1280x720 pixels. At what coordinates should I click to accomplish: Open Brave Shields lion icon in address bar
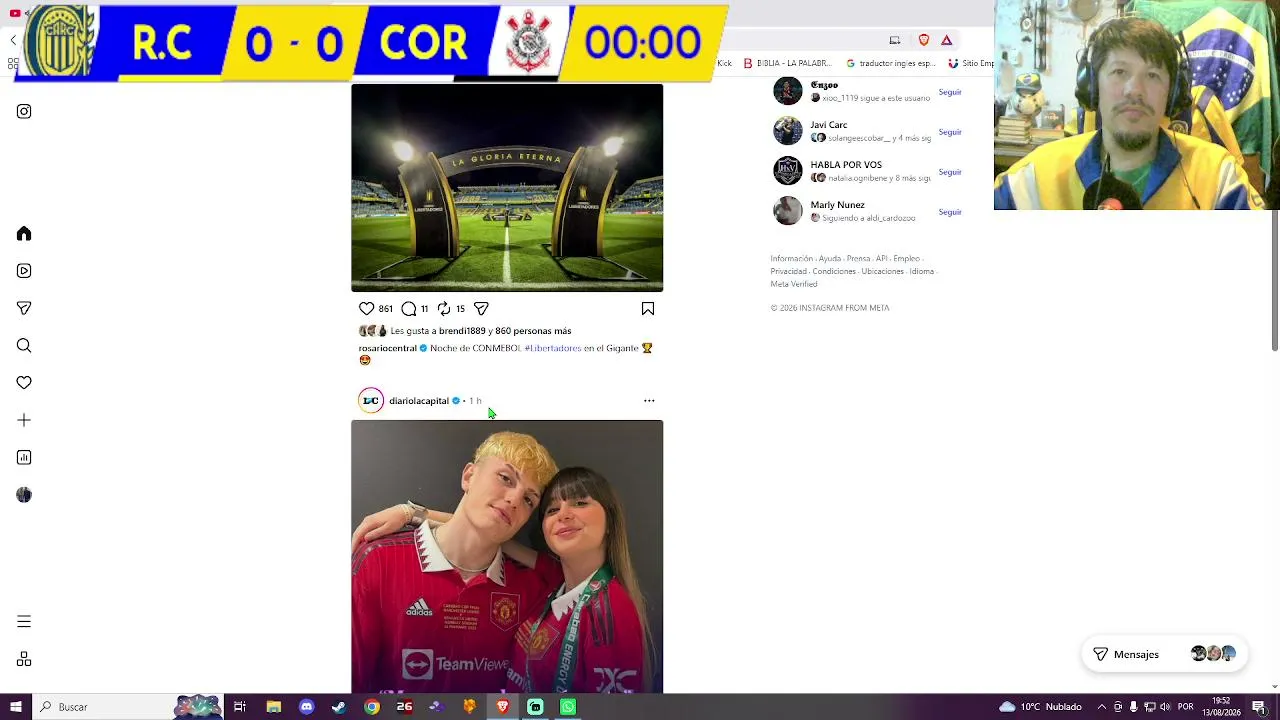[924, 40]
